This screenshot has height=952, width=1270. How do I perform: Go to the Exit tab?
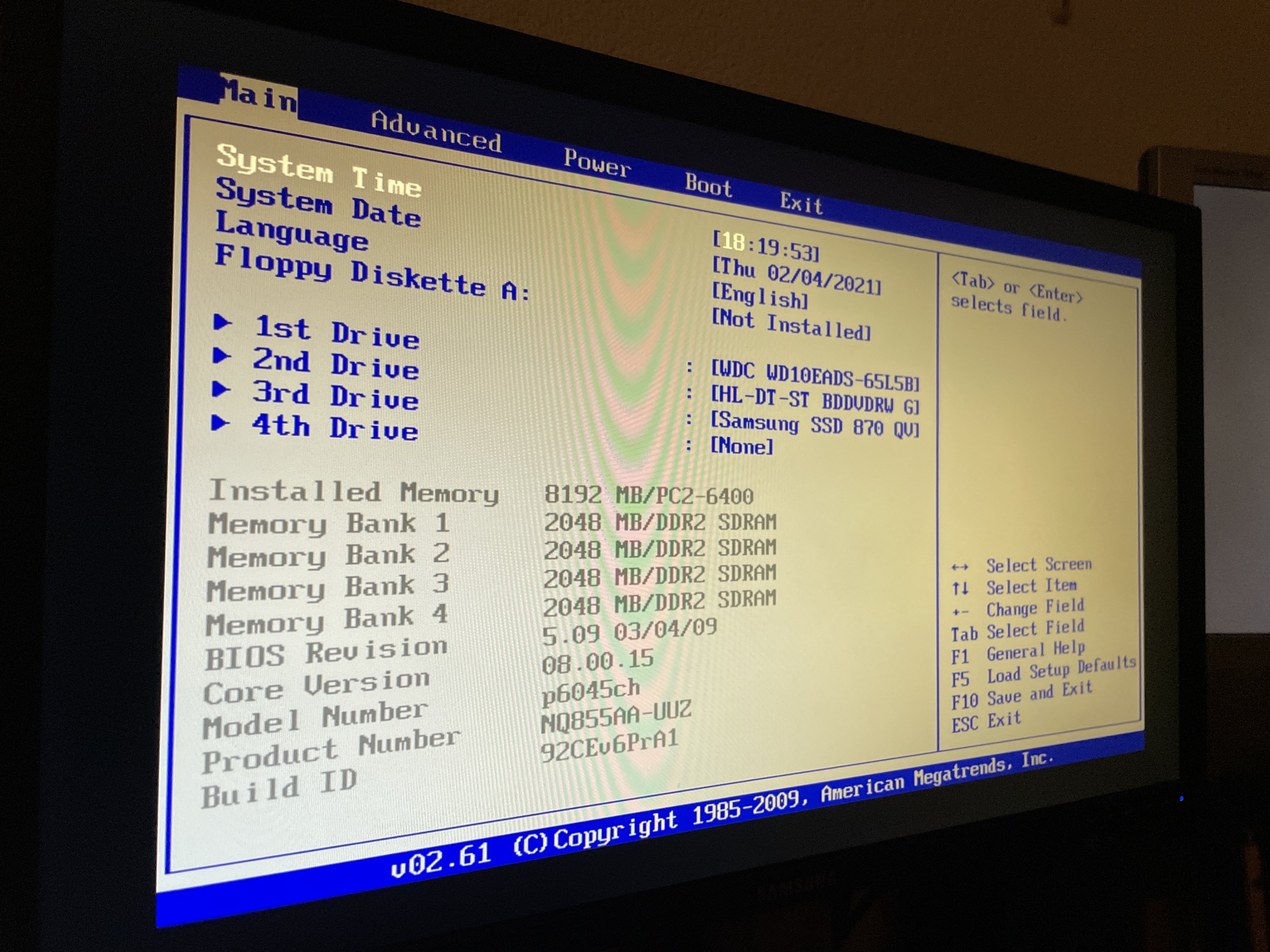click(801, 203)
